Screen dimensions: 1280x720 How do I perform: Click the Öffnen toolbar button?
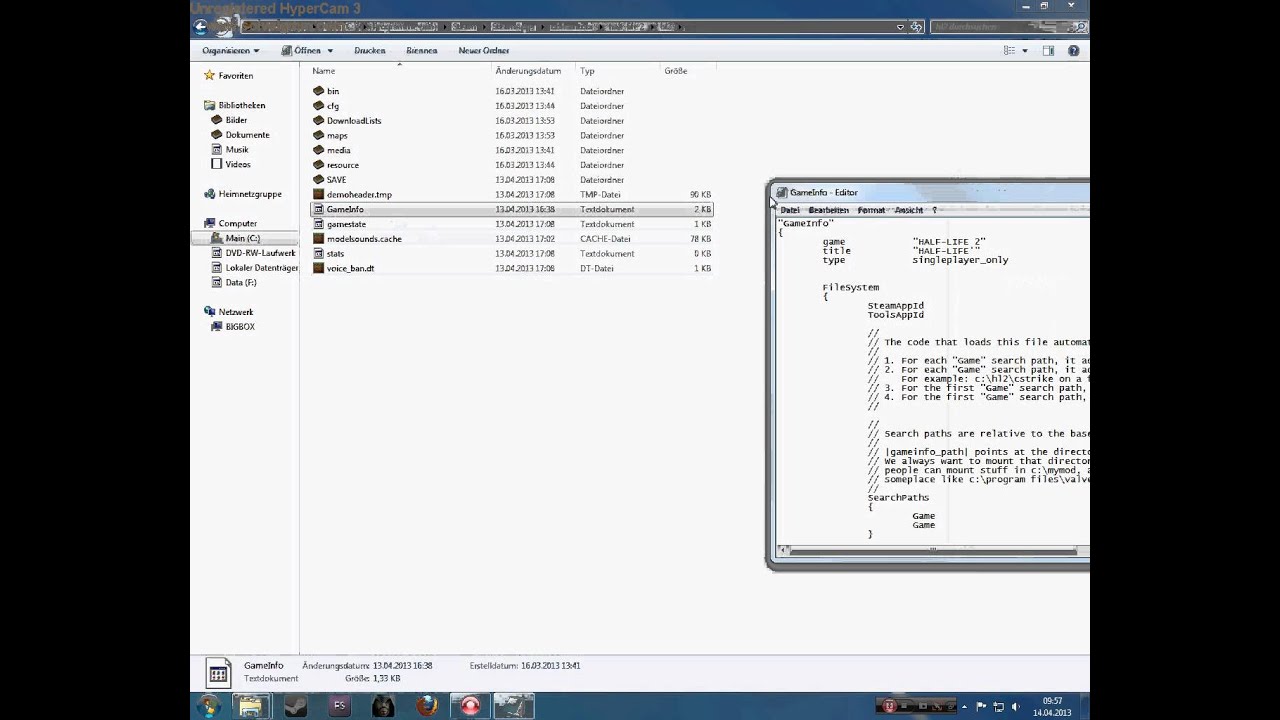click(301, 50)
